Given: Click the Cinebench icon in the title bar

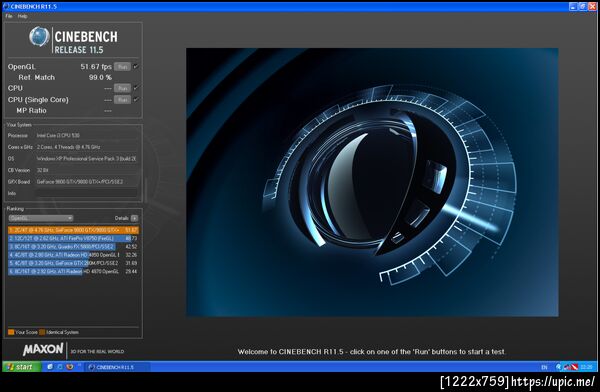Looking at the screenshot, I should pos(6,6).
